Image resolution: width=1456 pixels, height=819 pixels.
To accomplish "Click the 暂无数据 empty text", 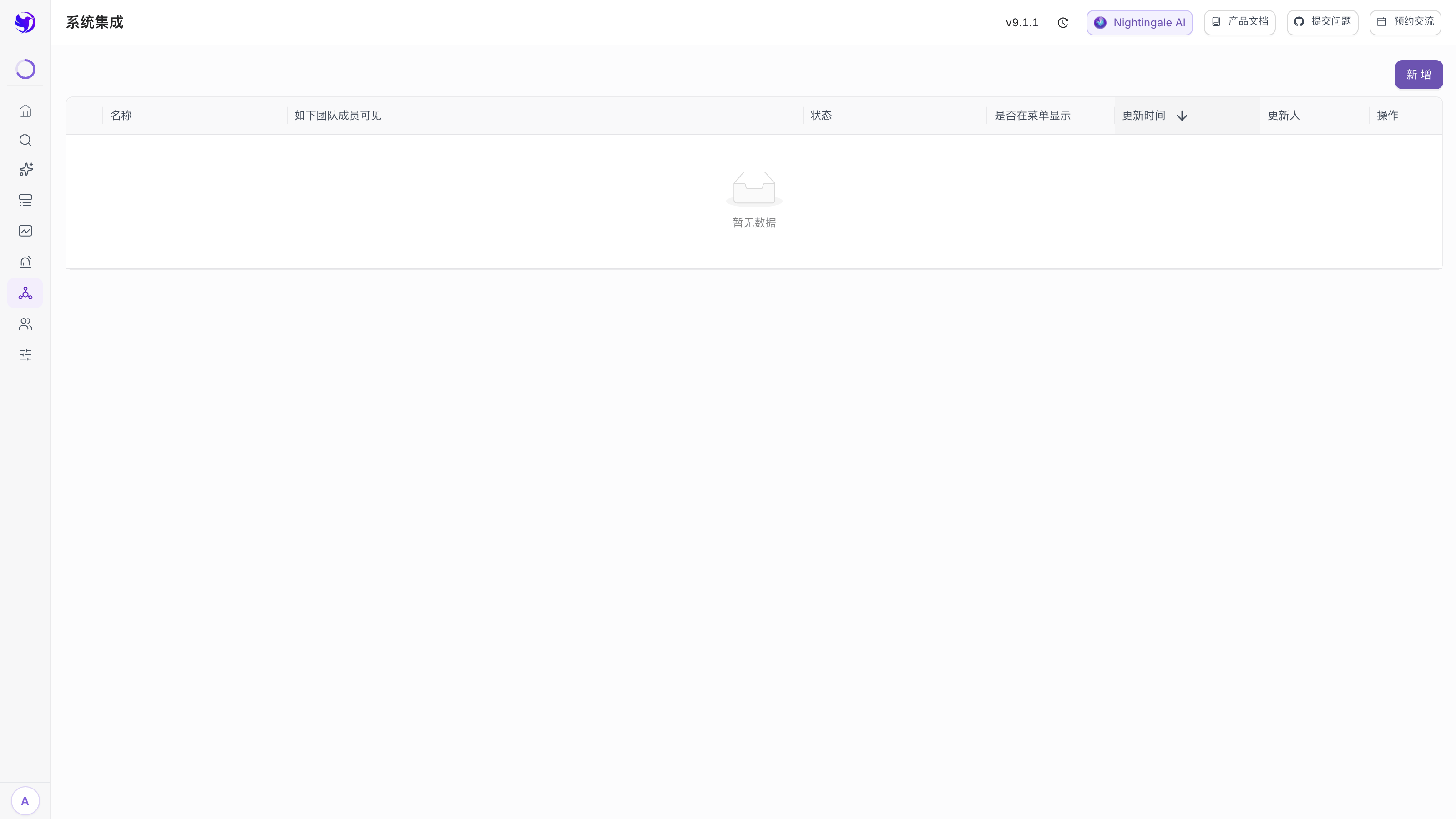I will tap(754, 222).
